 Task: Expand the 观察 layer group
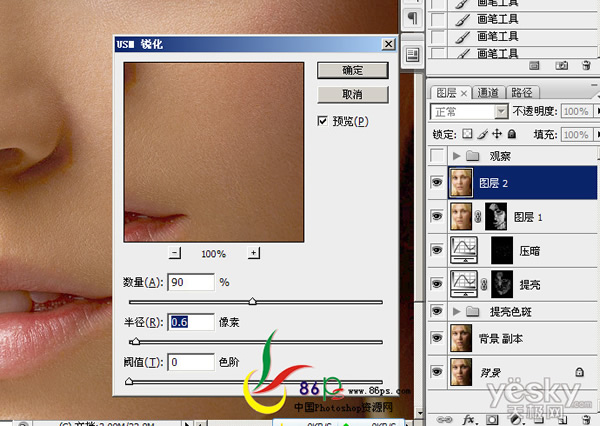tap(456, 156)
